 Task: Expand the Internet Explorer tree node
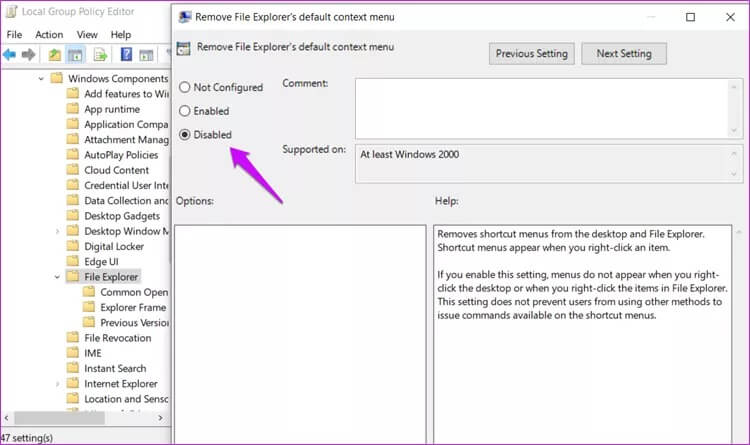pyautogui.click(x=57, y=384)
